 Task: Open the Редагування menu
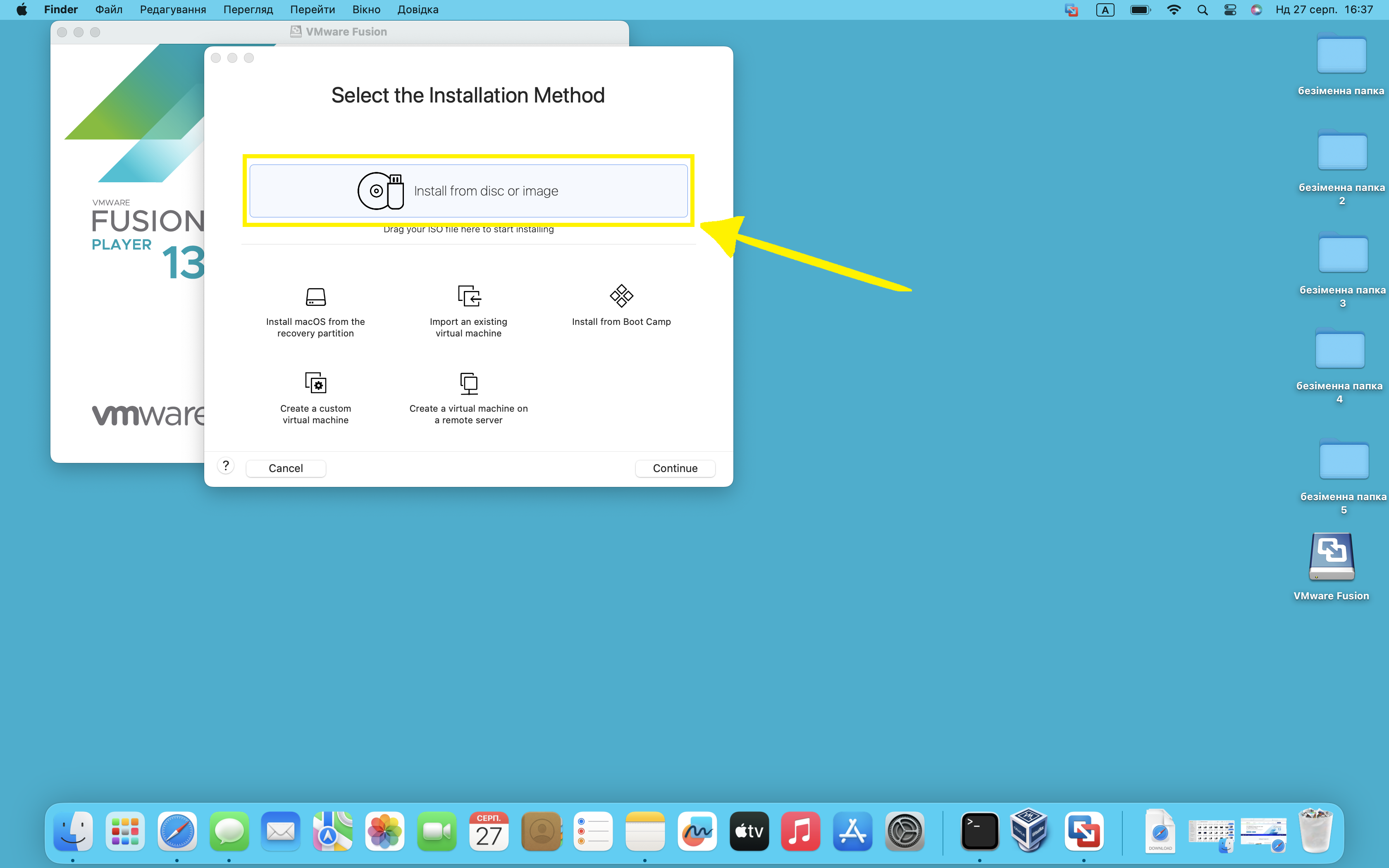pos(173,10)
